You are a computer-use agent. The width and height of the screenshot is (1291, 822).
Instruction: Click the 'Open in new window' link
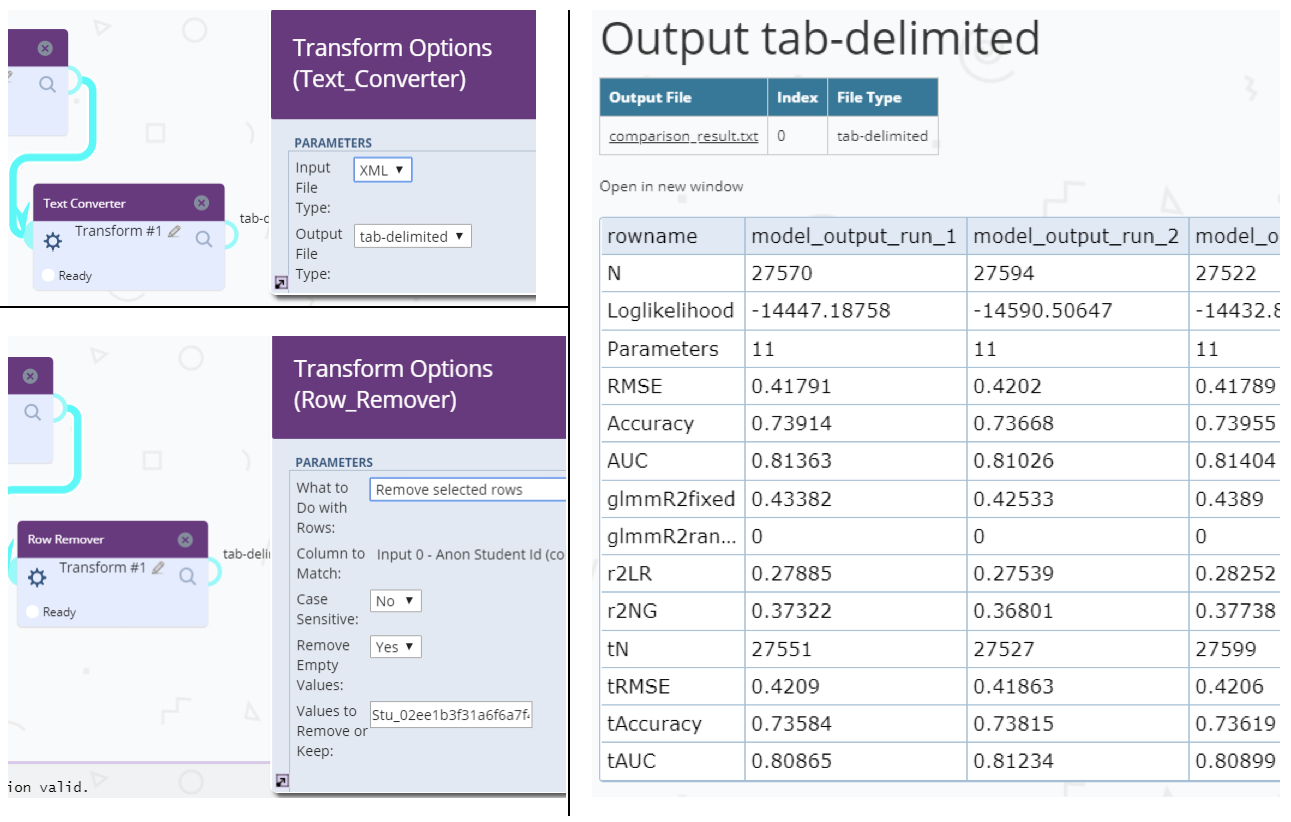click(671, 186)
